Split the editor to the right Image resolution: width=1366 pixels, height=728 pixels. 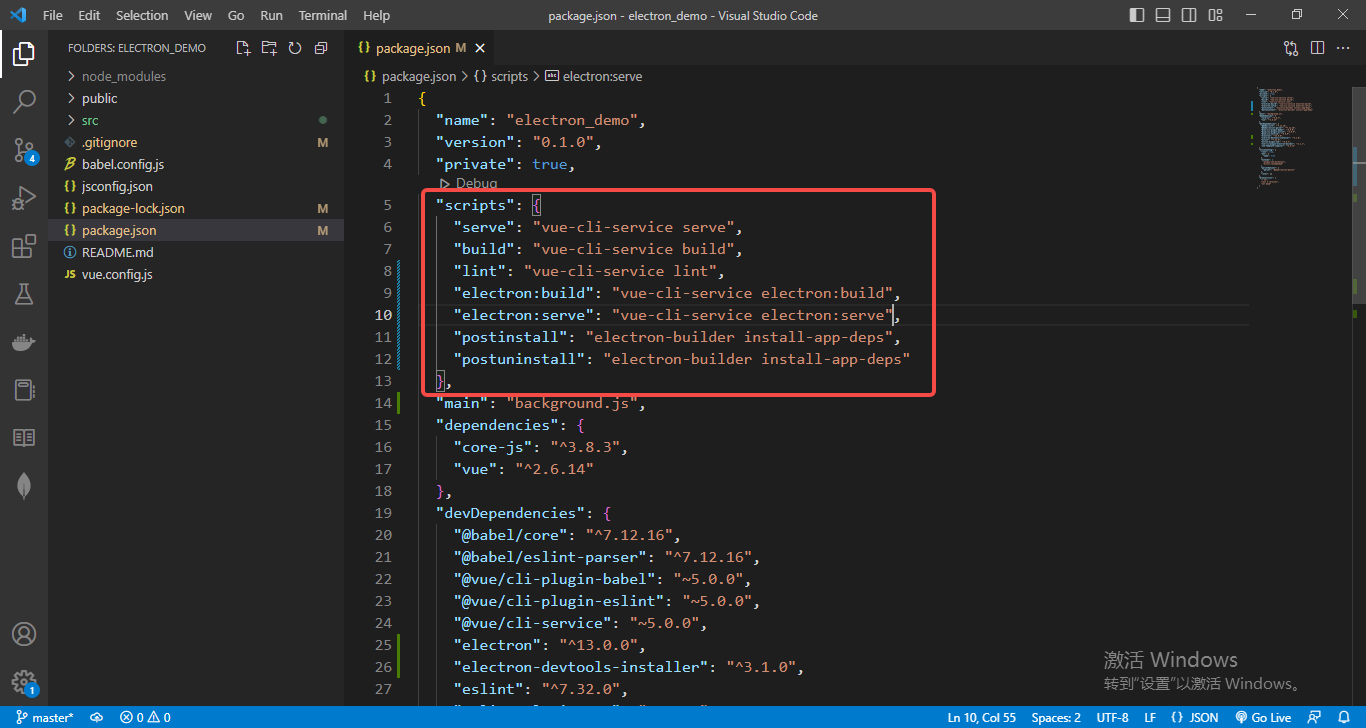1317,48
